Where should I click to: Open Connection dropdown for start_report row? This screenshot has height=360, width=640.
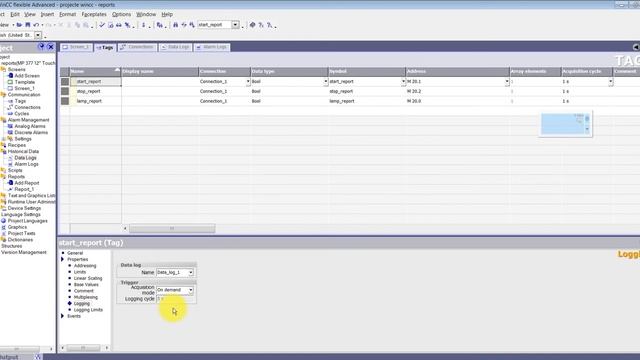(x=248, y=82)
